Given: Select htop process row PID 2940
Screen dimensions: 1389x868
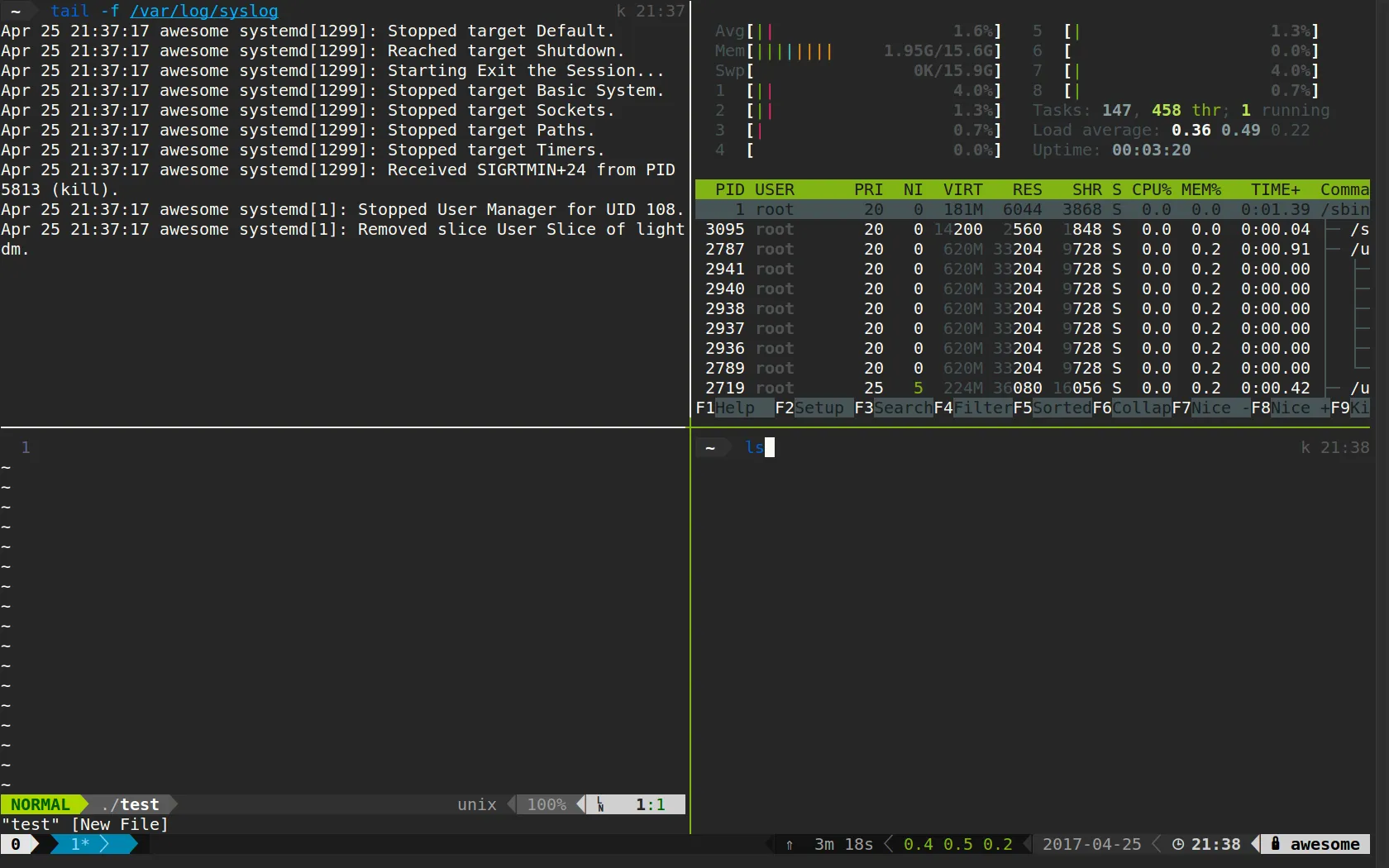Looking at the screenshot, I should click(1033, 289).
